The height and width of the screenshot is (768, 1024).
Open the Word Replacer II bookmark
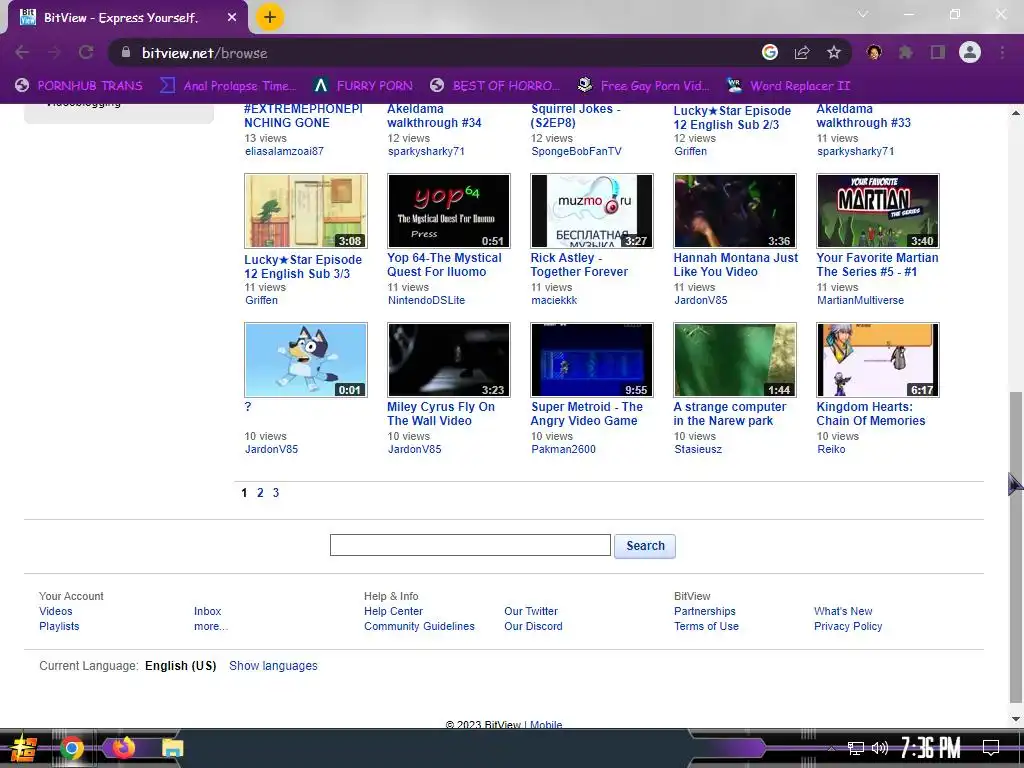pyautogui.click(x=789, y=86)
